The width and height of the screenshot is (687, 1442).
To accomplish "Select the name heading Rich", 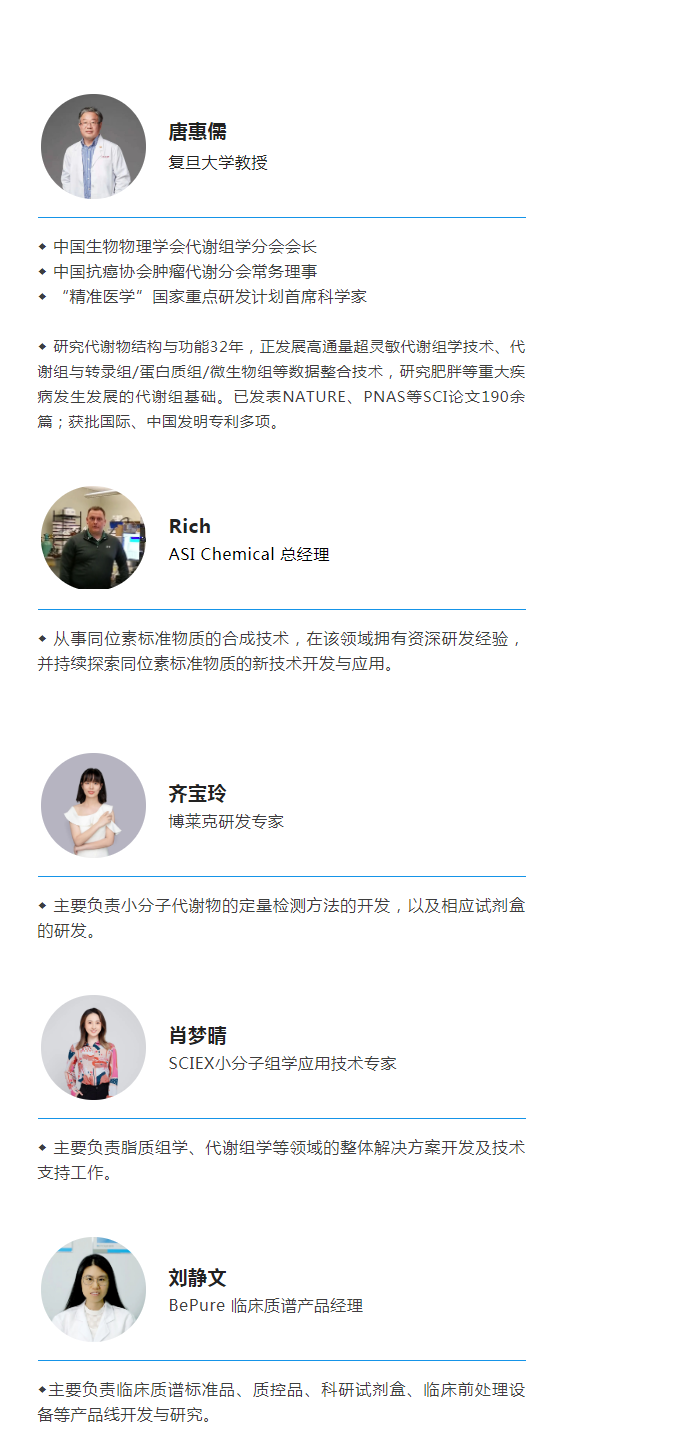I will 190,526.
